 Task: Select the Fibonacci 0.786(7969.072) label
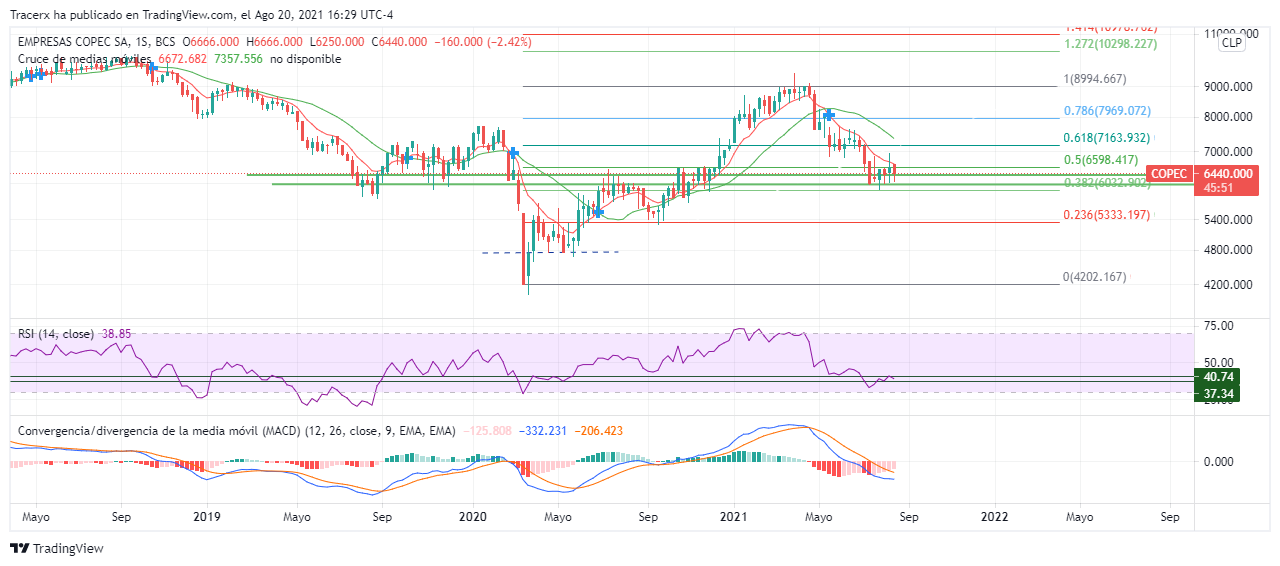click(x=1105, y=110)
